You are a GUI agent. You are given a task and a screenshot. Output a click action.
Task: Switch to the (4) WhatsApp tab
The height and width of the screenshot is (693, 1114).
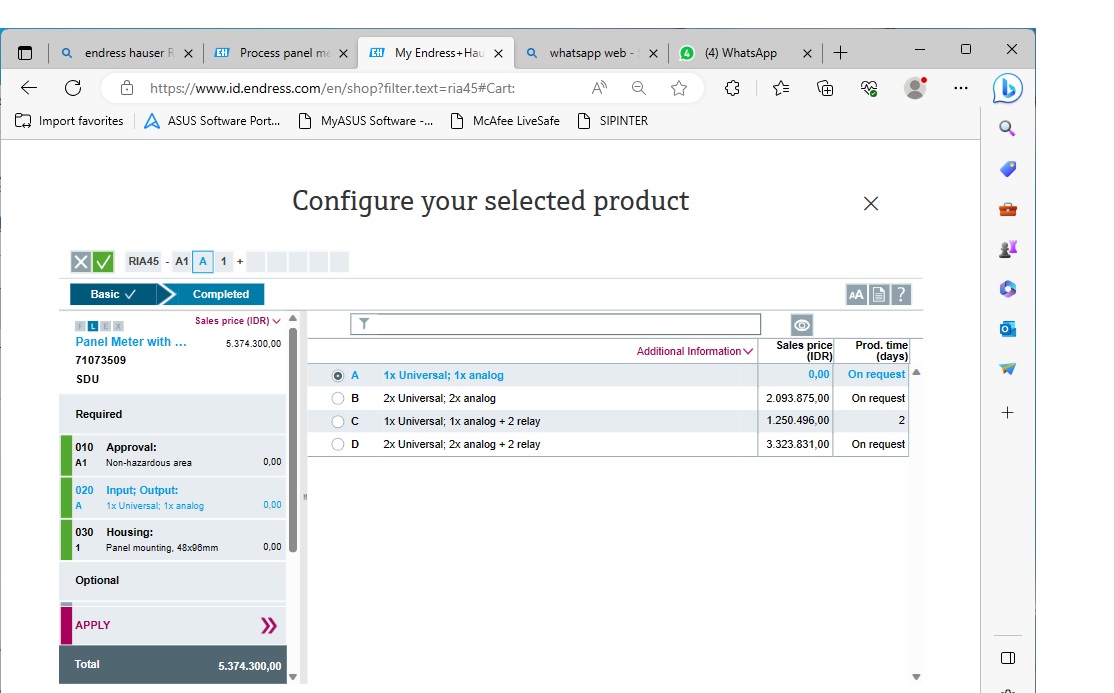point(746,53)
